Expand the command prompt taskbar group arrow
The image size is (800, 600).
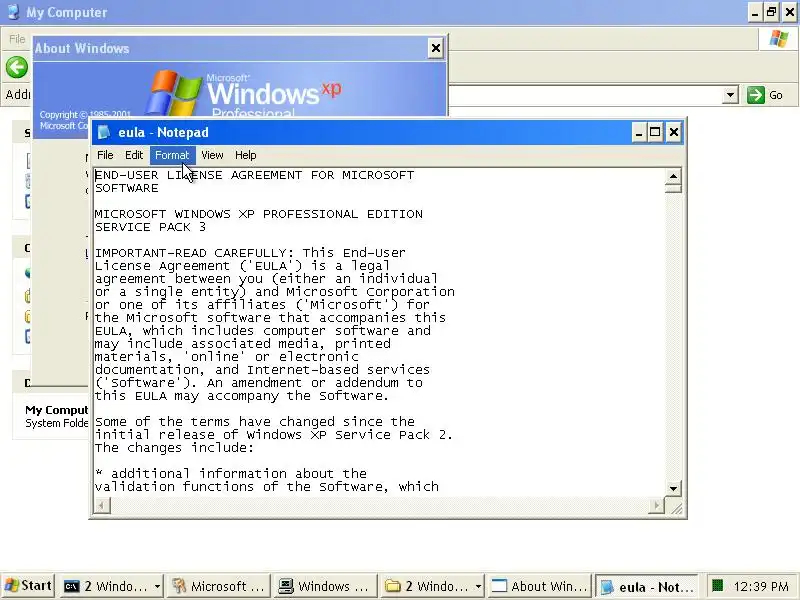click(157, 586)
